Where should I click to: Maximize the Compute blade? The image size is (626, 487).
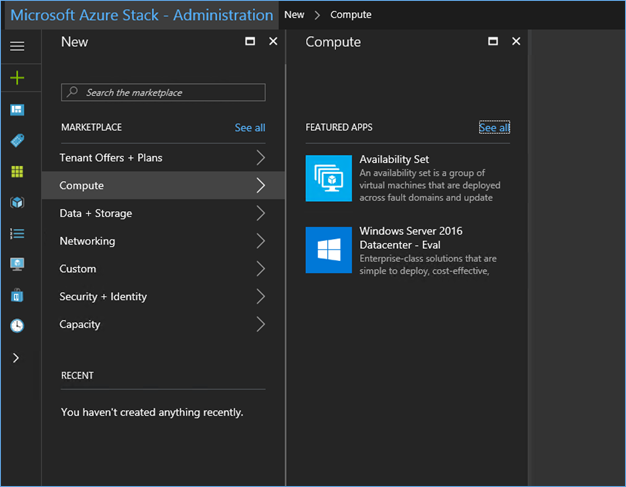(x=493, y=41)
